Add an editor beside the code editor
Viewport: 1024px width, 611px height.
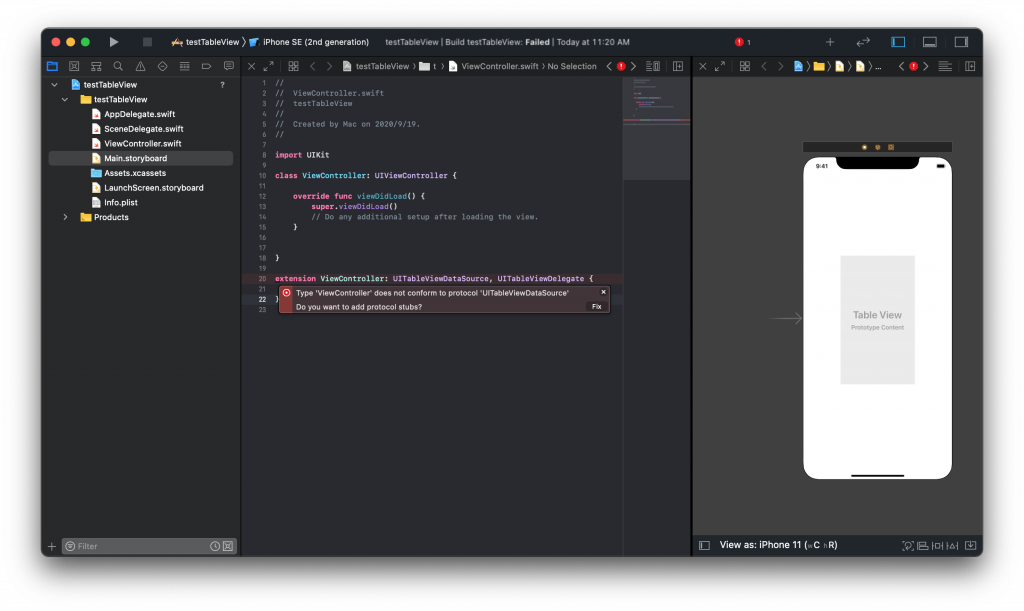[x=678, y=66]
